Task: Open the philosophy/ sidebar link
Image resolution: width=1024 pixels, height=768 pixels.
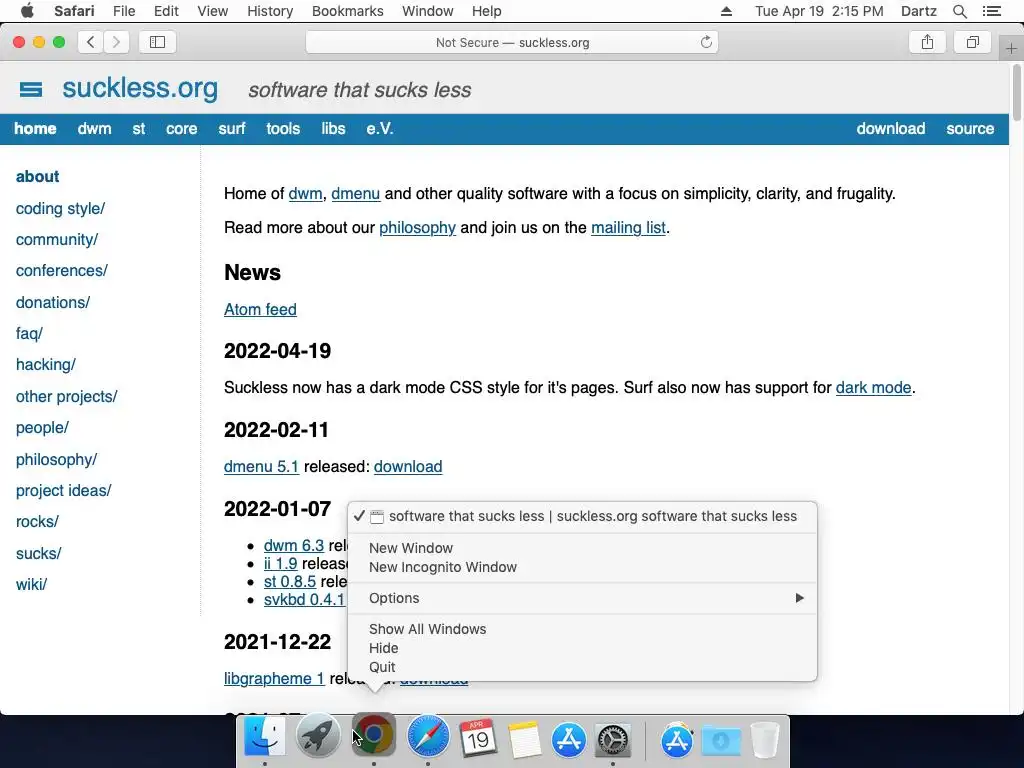Action: [x=56, y=459]
